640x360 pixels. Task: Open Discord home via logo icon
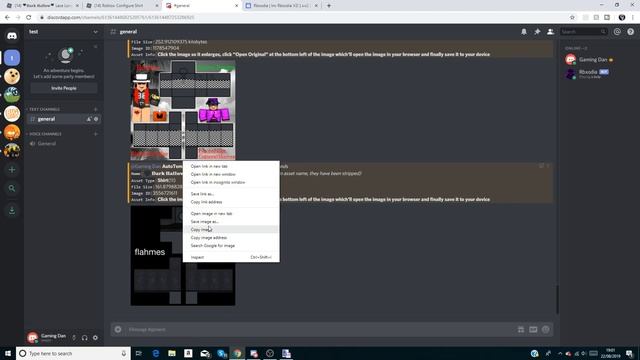coord(12,36)
